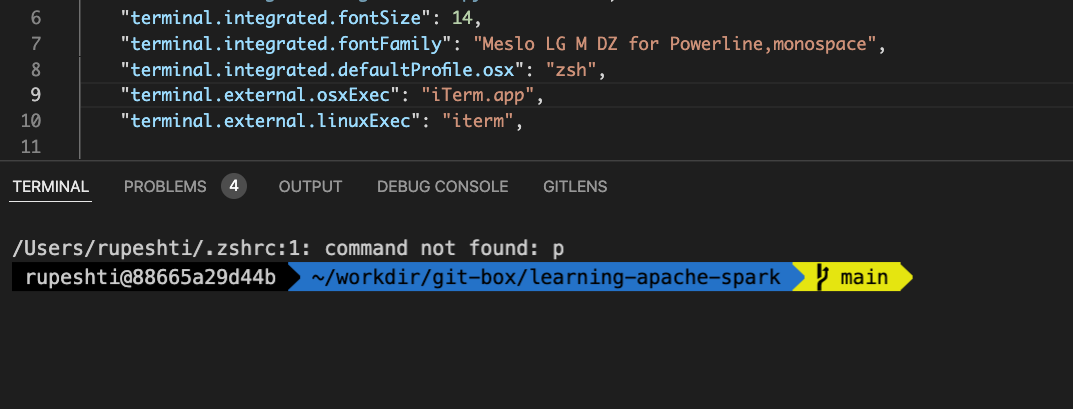Click the learning-apache-spark path segment in the prompt
The height and width of the screenshot is (409, 1073).
click(x=545, y=277)
